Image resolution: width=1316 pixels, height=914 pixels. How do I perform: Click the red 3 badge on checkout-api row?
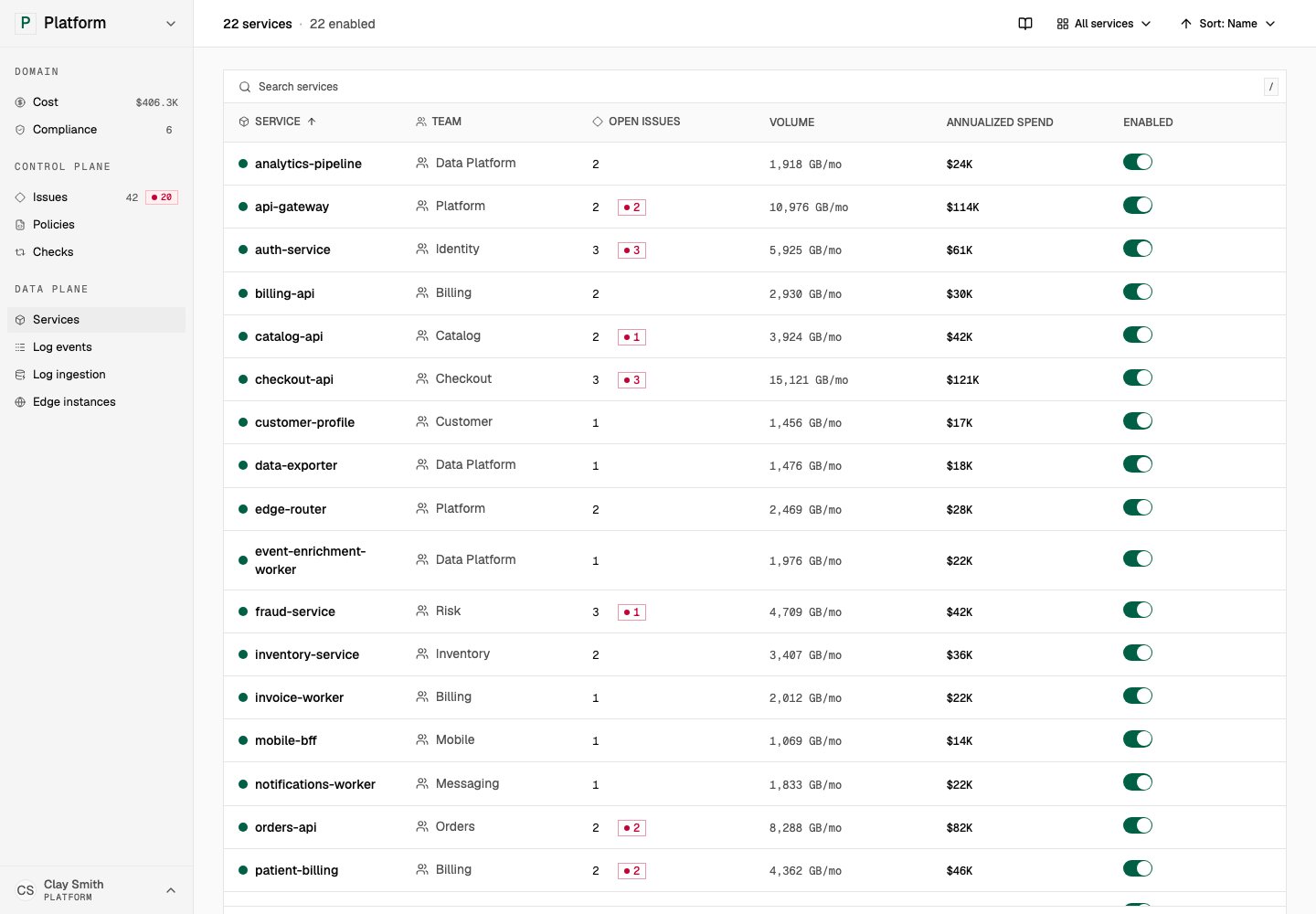(x=631, y=380)
